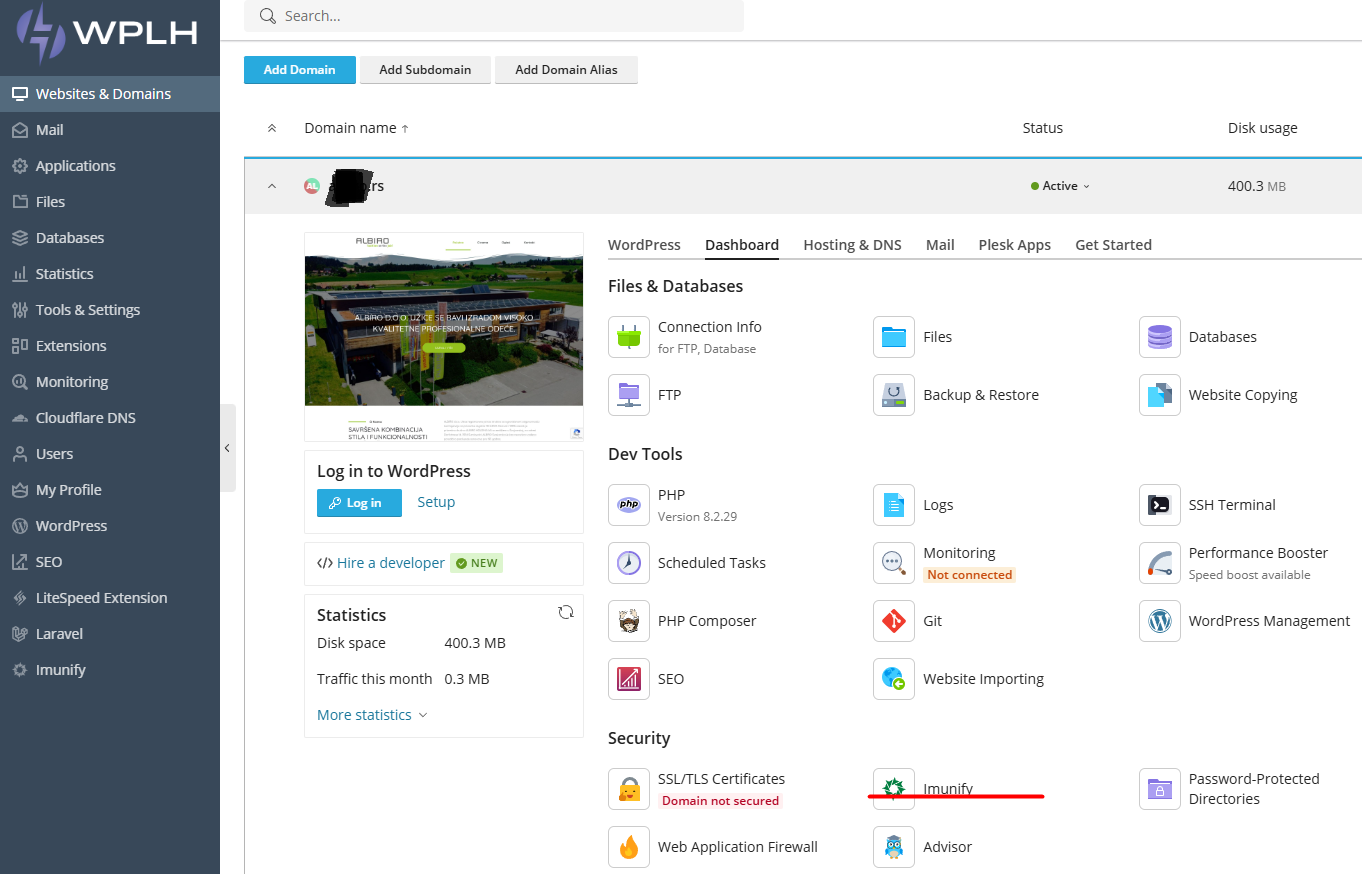This screenshot has height=874, width=1362.
Task: Open the website preview thumbnail
Action: [x=444, y=337]
